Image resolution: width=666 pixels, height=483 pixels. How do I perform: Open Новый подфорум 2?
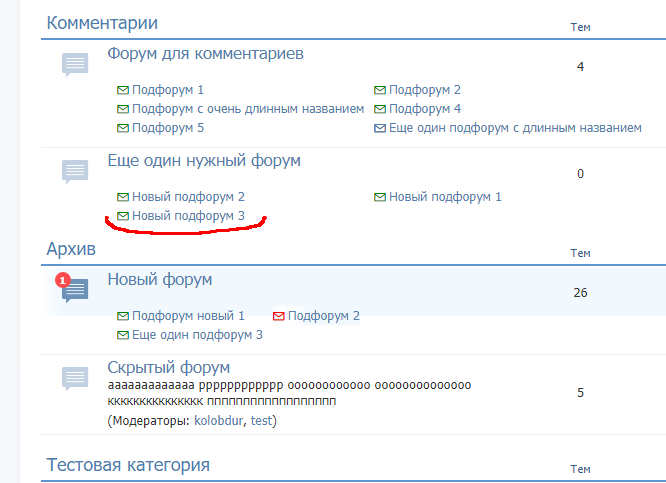(188, 197)
